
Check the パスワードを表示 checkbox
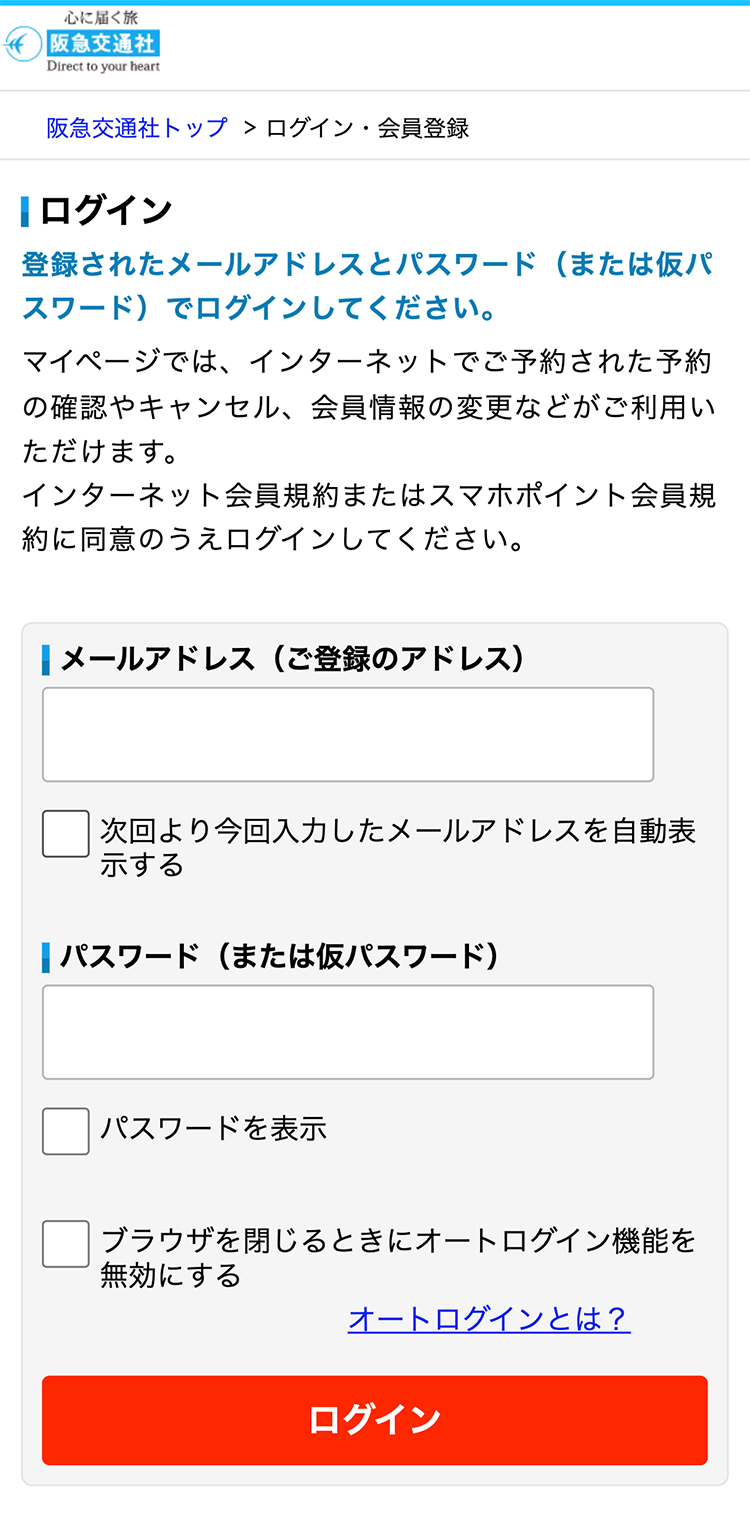click(66, 1131)
